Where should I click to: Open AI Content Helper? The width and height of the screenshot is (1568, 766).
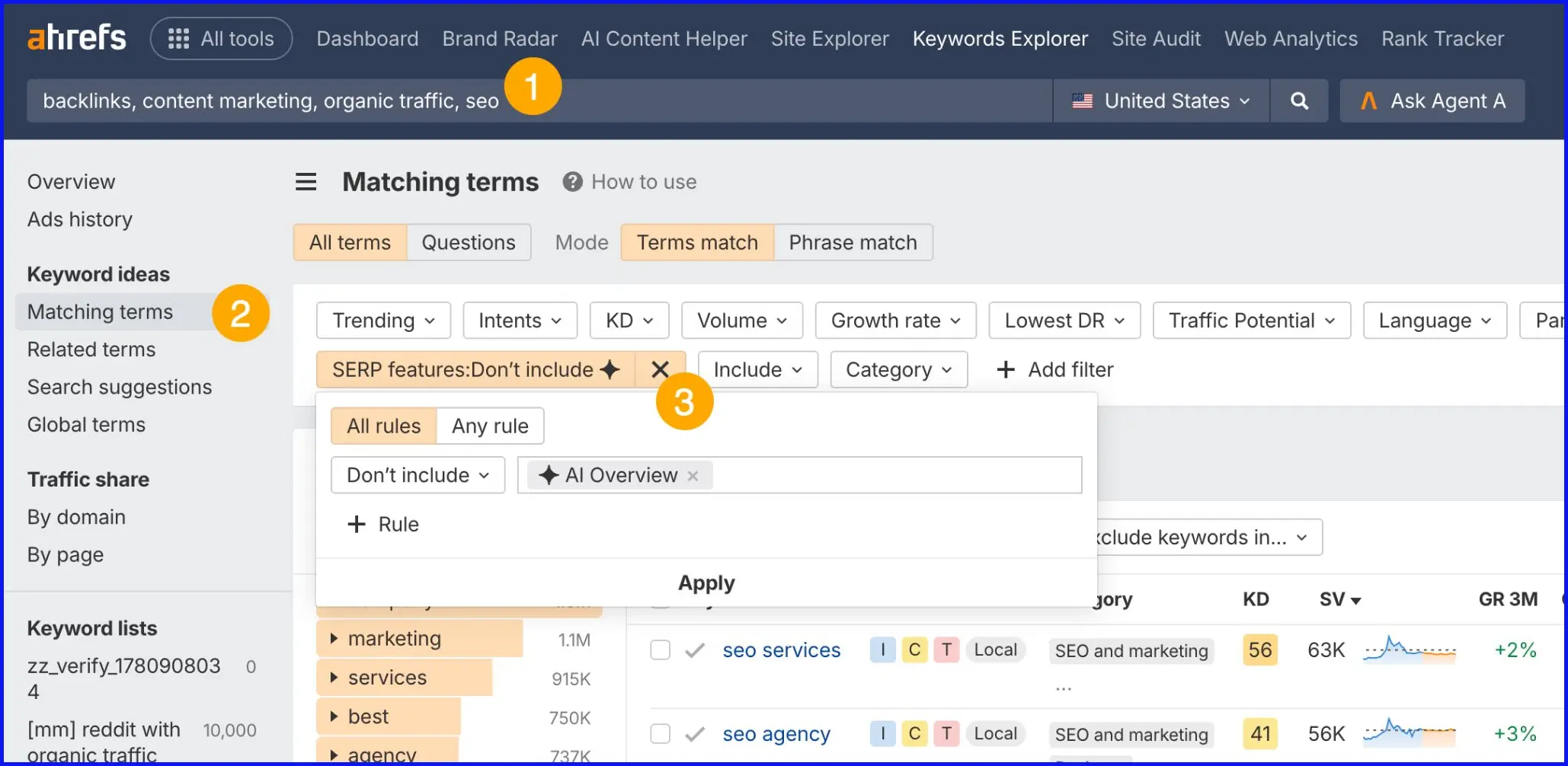pos(664,38)
